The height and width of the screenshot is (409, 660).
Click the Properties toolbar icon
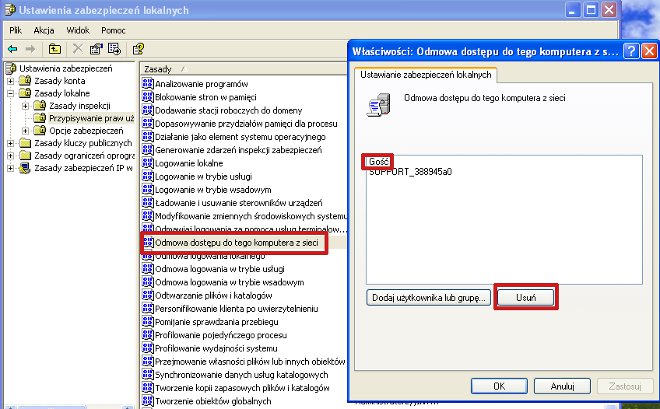96,48
